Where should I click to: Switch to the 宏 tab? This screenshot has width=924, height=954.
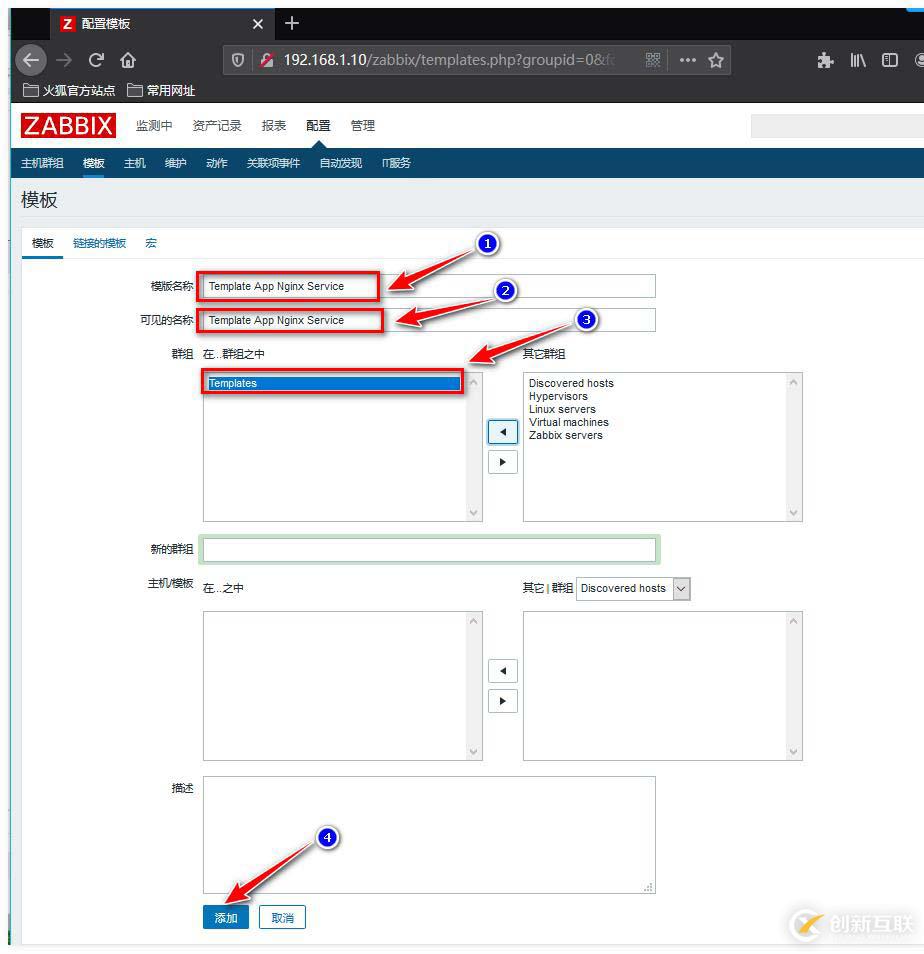151,243
